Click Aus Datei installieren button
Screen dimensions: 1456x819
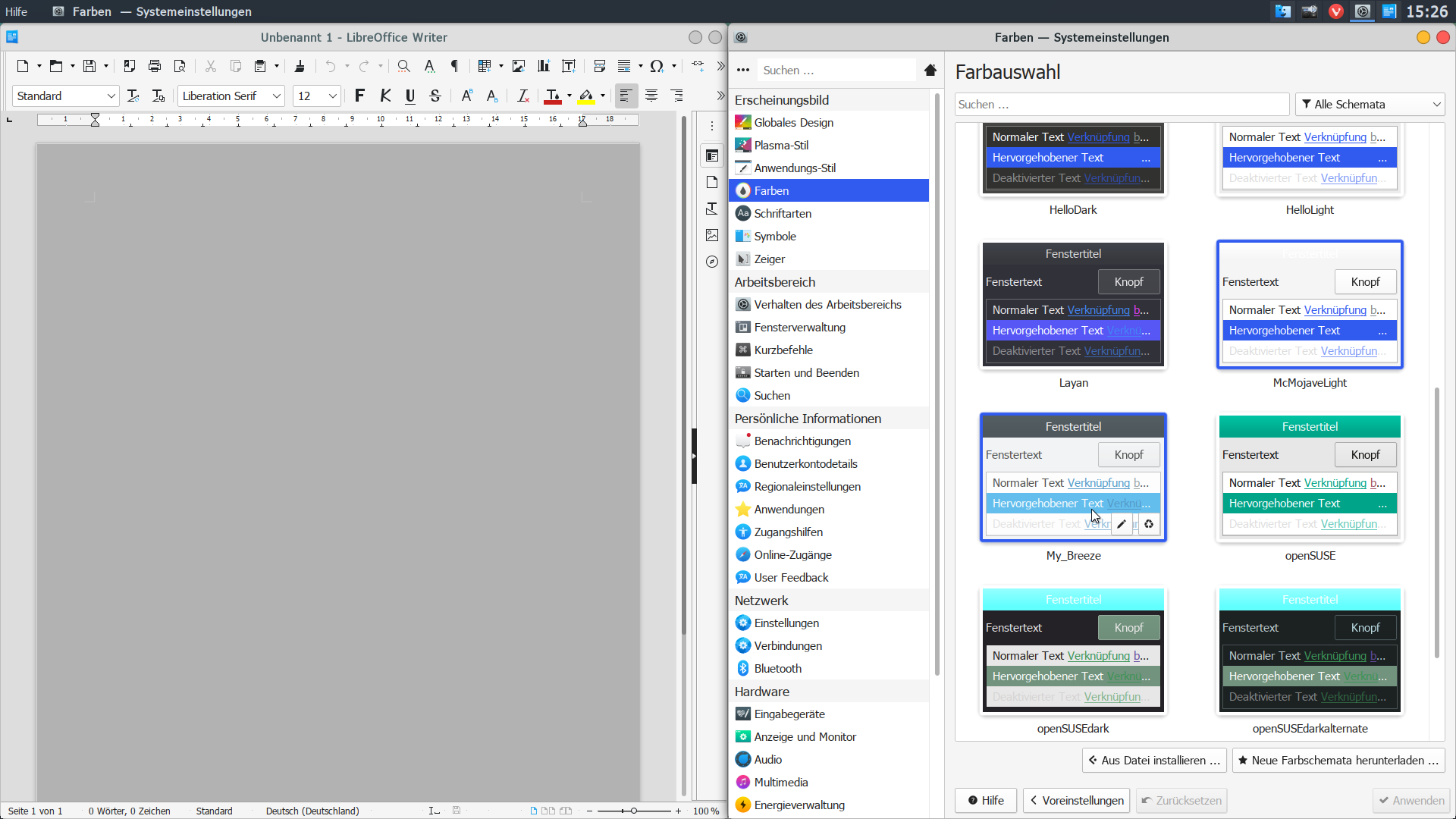coord(1154,760)
